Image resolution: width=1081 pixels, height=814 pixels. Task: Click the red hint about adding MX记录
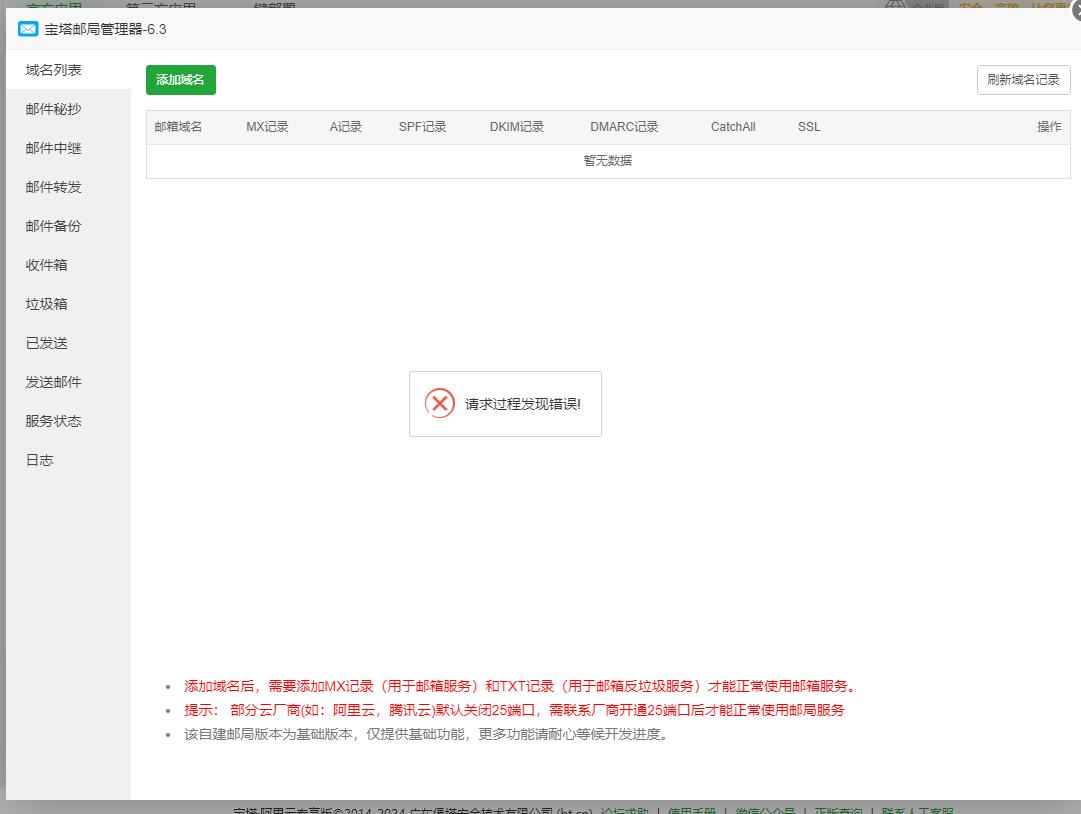pyautogui.click(x=520, y=686)
